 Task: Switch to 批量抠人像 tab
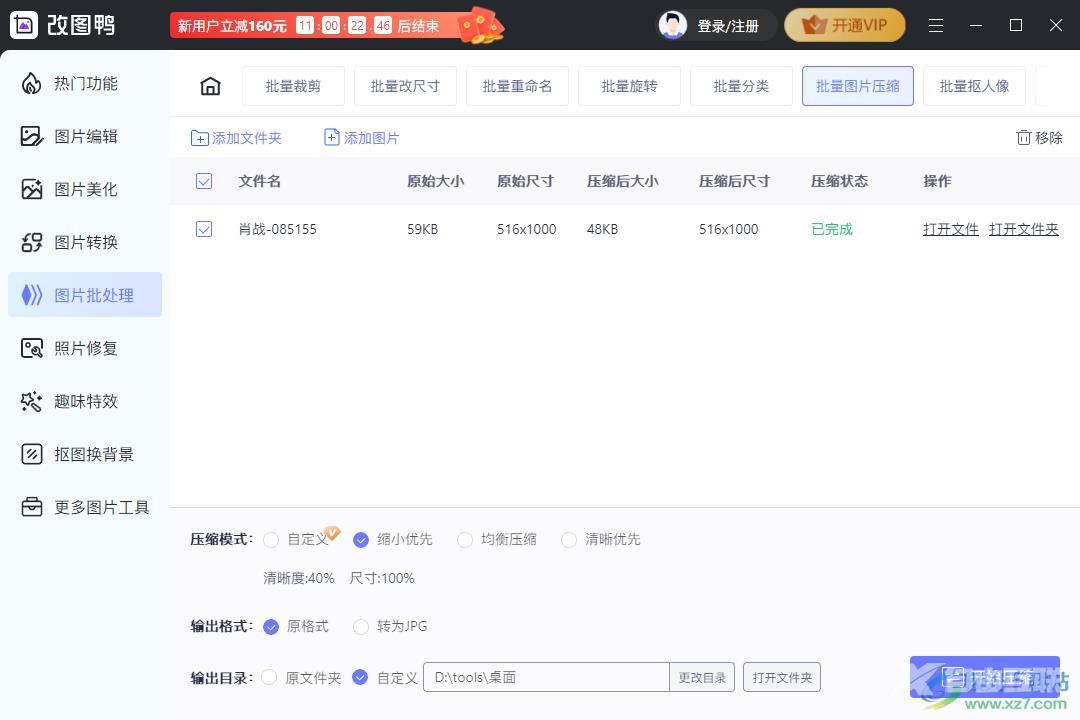coord(974,86)
